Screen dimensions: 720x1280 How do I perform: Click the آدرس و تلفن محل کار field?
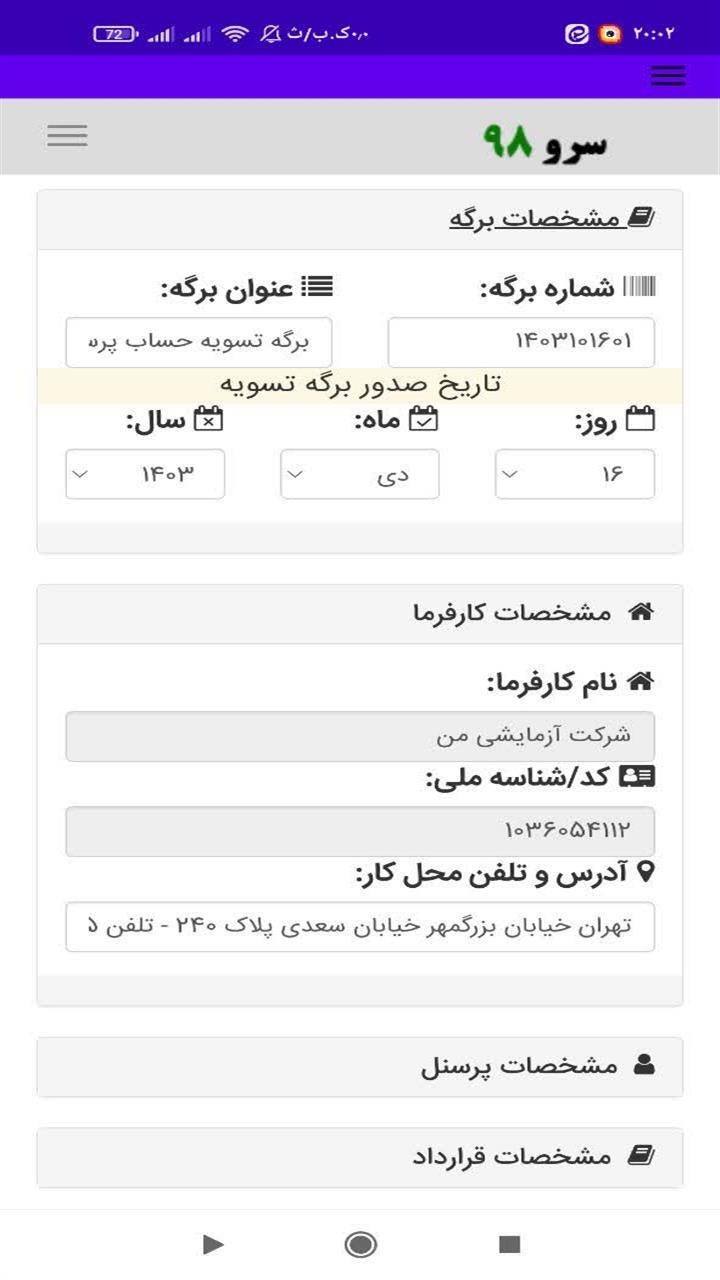point(360,927)
